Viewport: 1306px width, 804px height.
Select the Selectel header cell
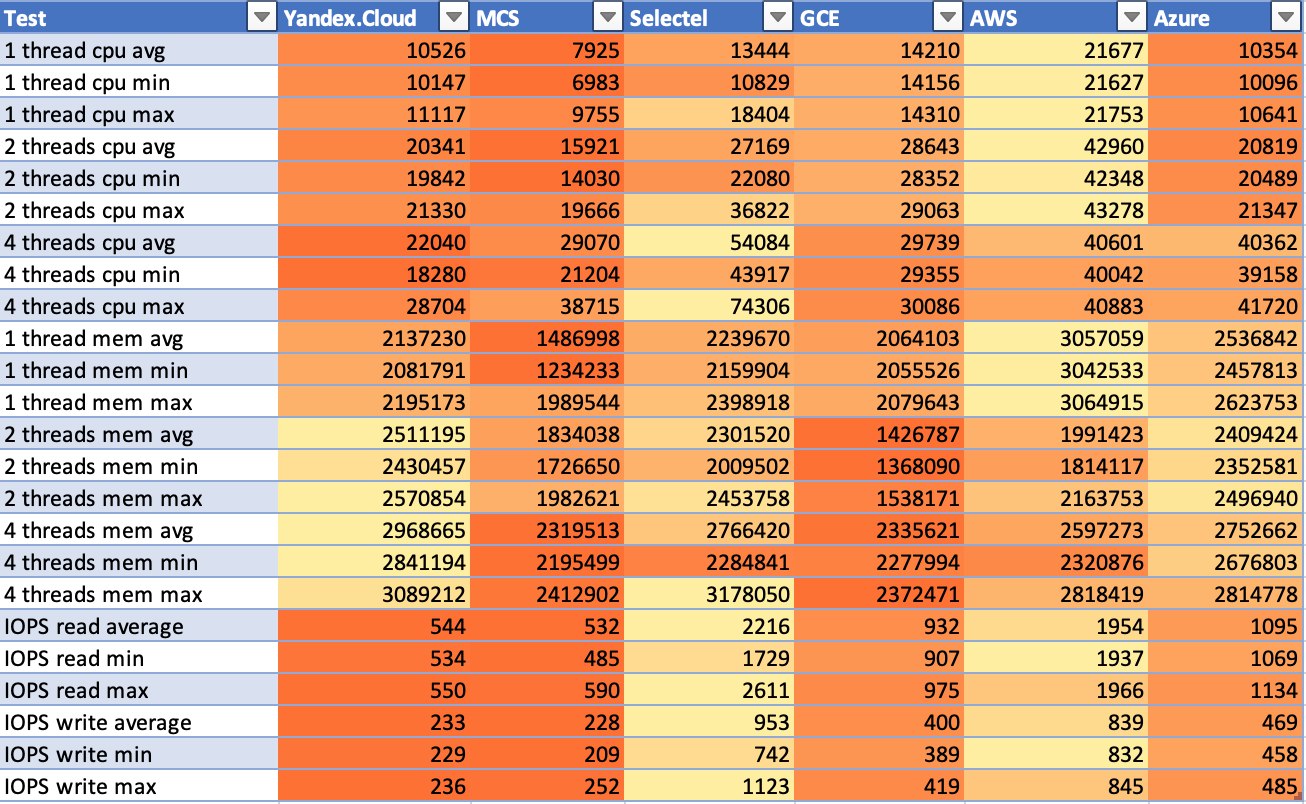pyautogui.click(x=709, y=18)
